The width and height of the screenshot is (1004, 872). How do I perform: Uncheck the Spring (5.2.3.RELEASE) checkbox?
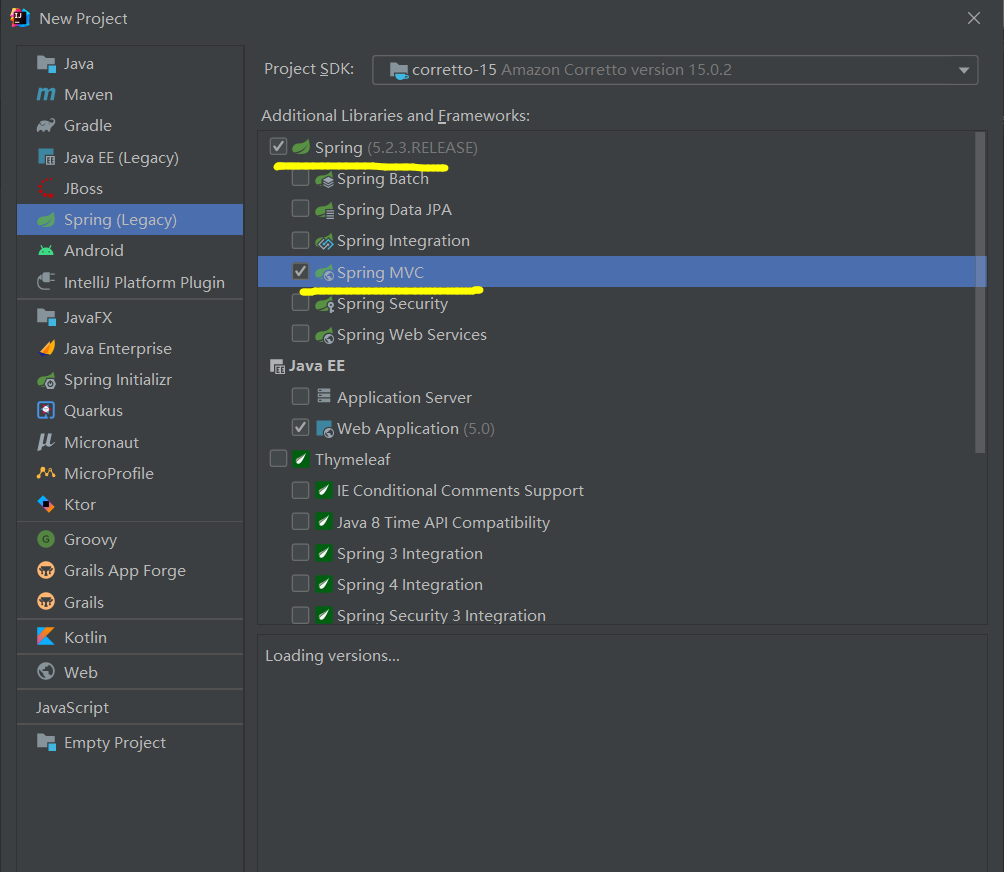coord(279,147)
